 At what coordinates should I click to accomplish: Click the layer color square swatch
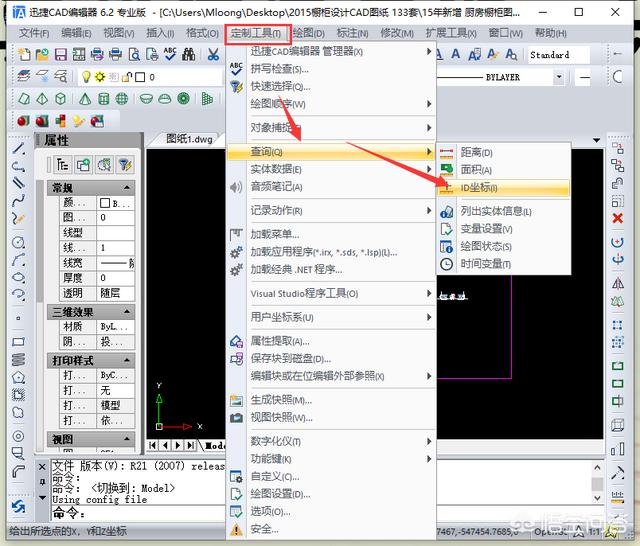[x=140, y=77]
